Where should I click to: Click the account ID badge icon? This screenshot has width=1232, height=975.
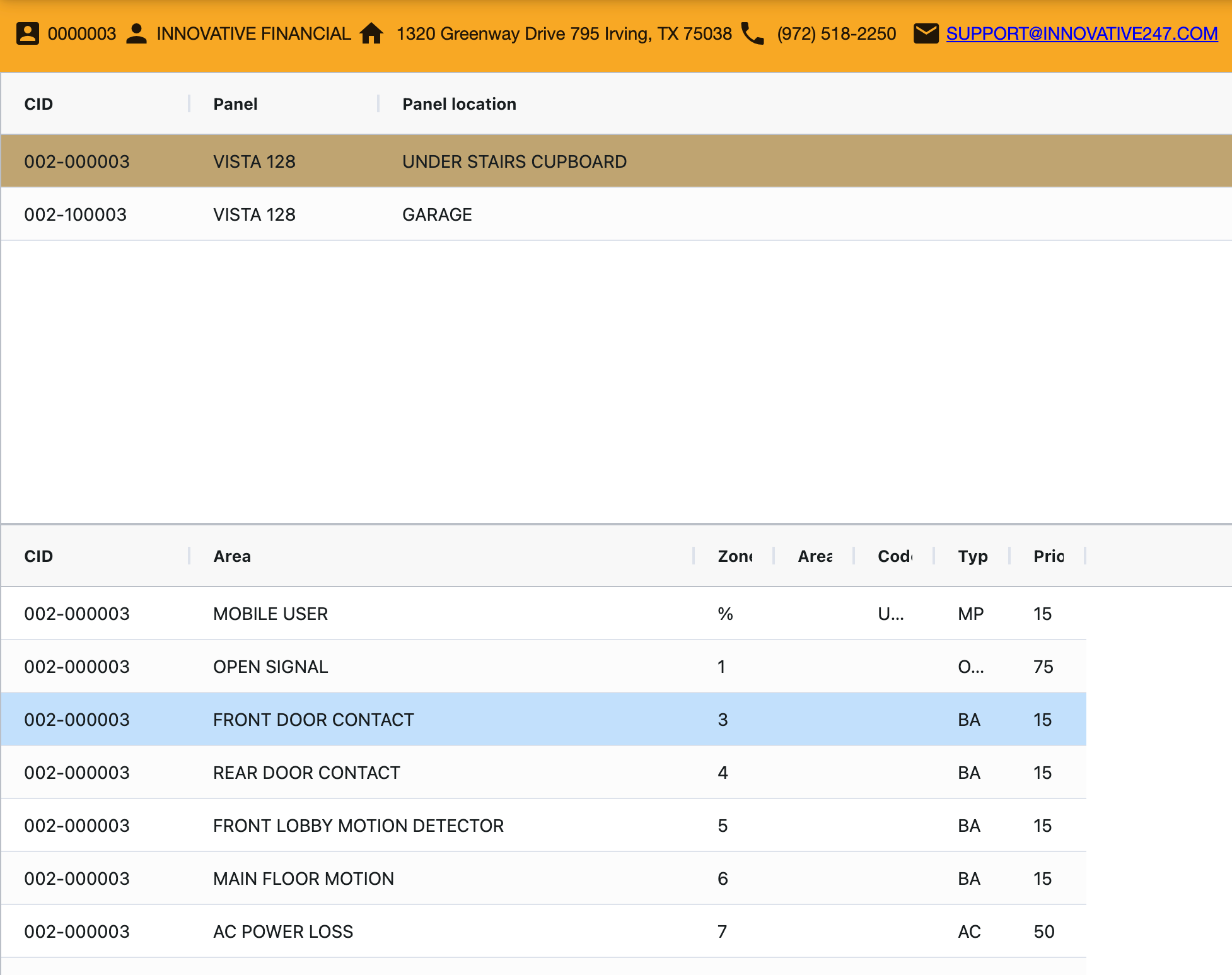click(28, 33)
